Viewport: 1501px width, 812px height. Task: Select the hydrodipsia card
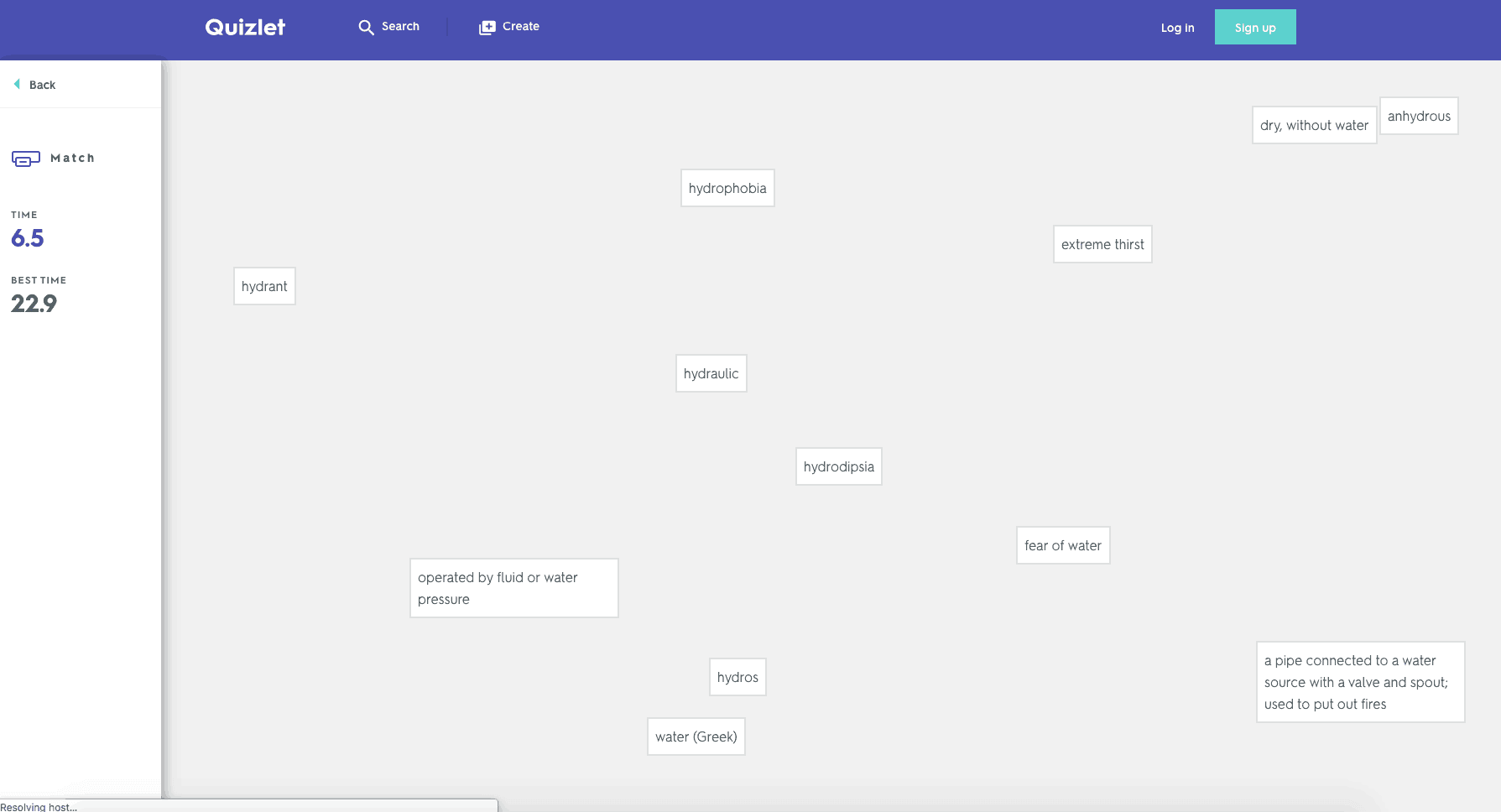(x=839, y=466)
